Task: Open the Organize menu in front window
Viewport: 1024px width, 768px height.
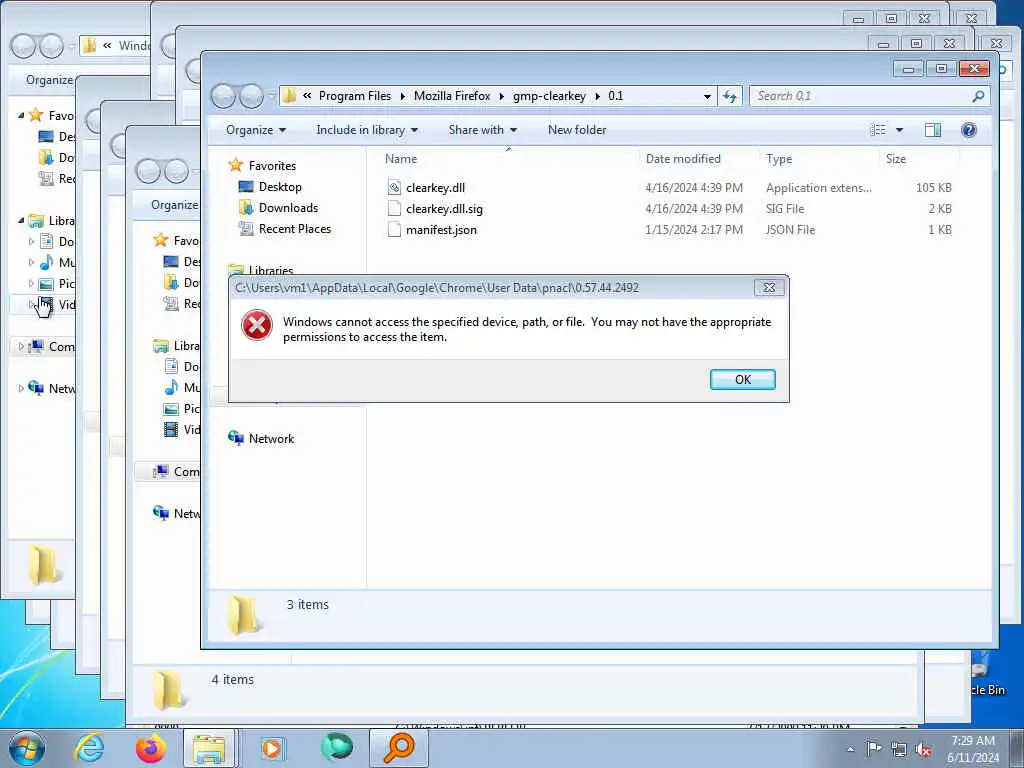Action: coord(256,130)
